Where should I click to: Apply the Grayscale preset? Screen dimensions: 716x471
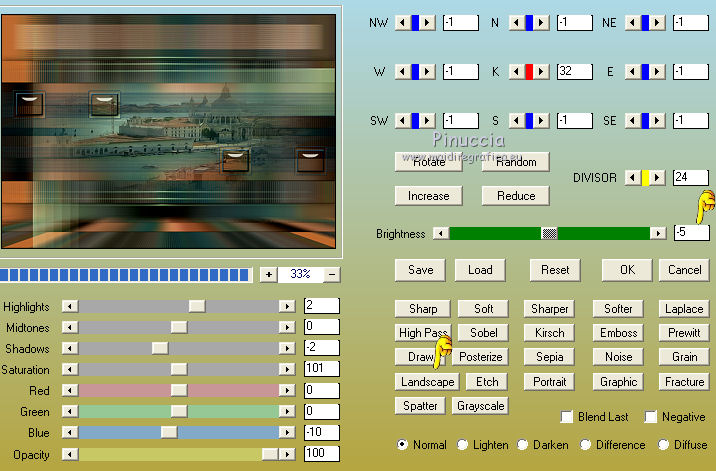[480, 406]
